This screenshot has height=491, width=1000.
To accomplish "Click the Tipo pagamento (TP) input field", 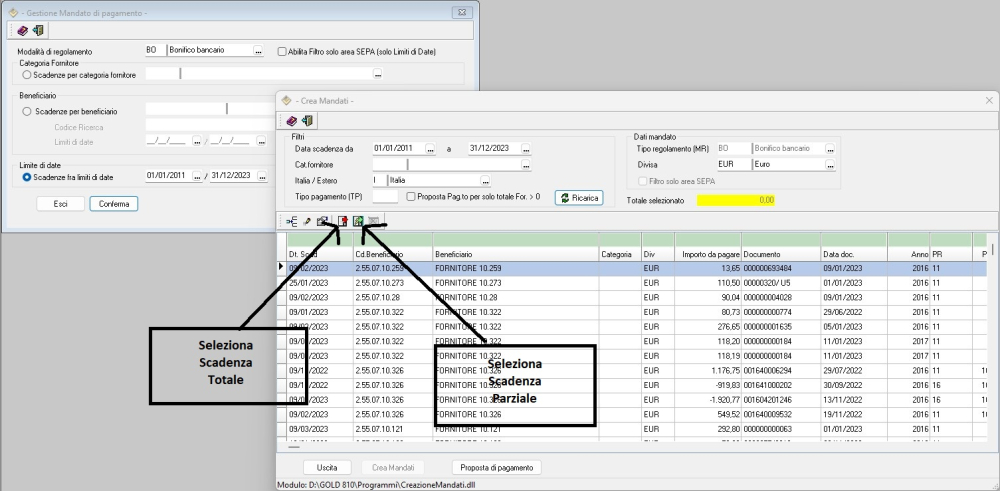I will tap(386, 197).
